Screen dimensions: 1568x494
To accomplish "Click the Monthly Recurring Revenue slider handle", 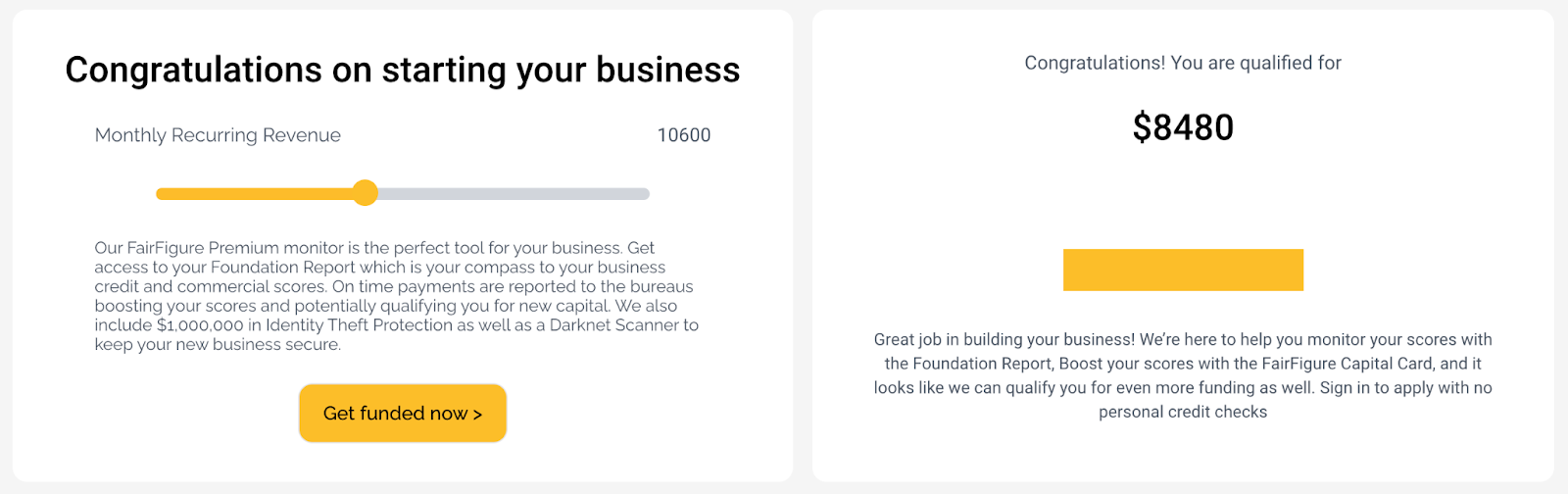I will click(365, 193).
